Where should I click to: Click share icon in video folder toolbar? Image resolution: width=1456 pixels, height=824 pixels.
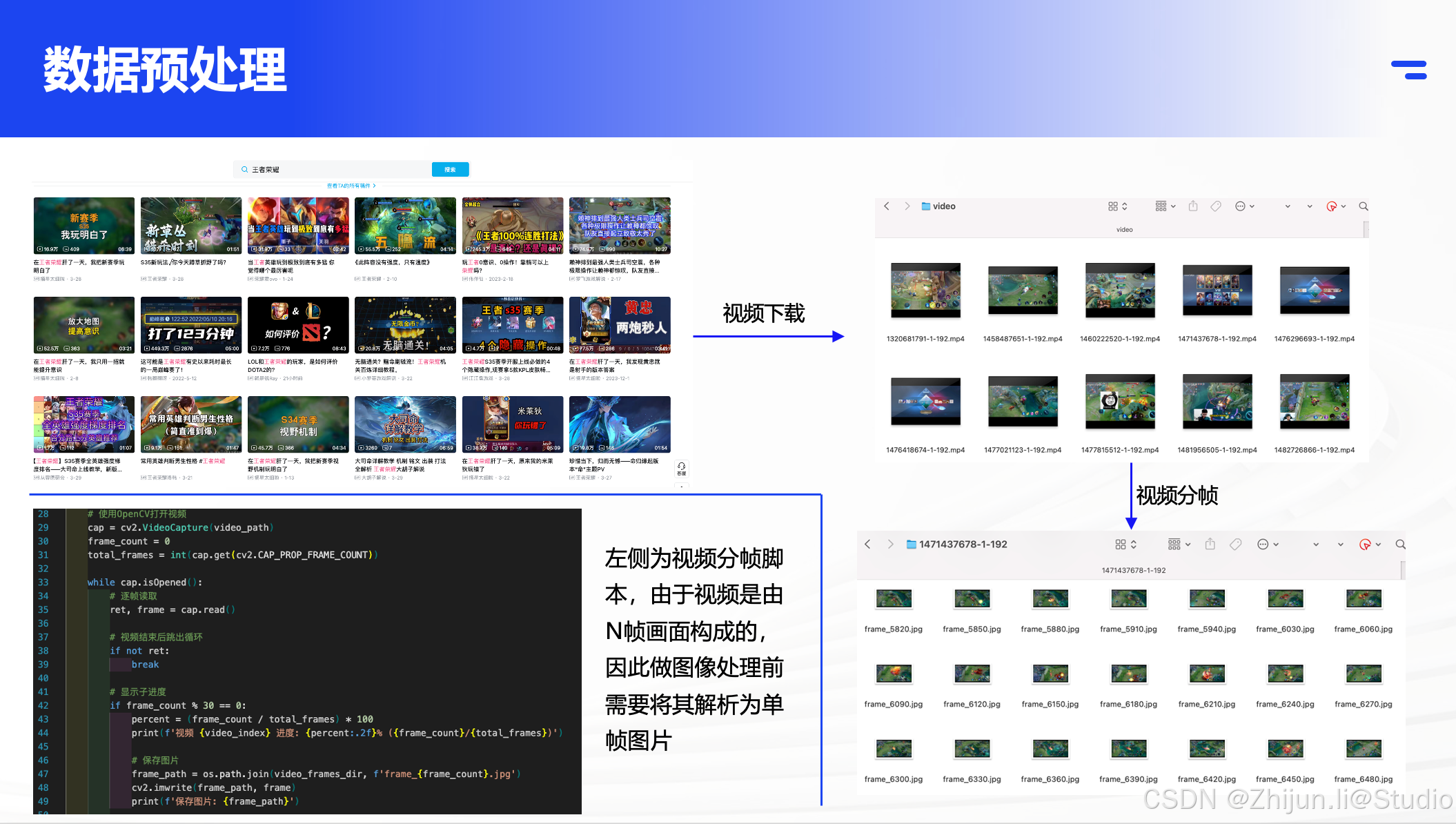pyautogui.click(x=1193, y=206)
